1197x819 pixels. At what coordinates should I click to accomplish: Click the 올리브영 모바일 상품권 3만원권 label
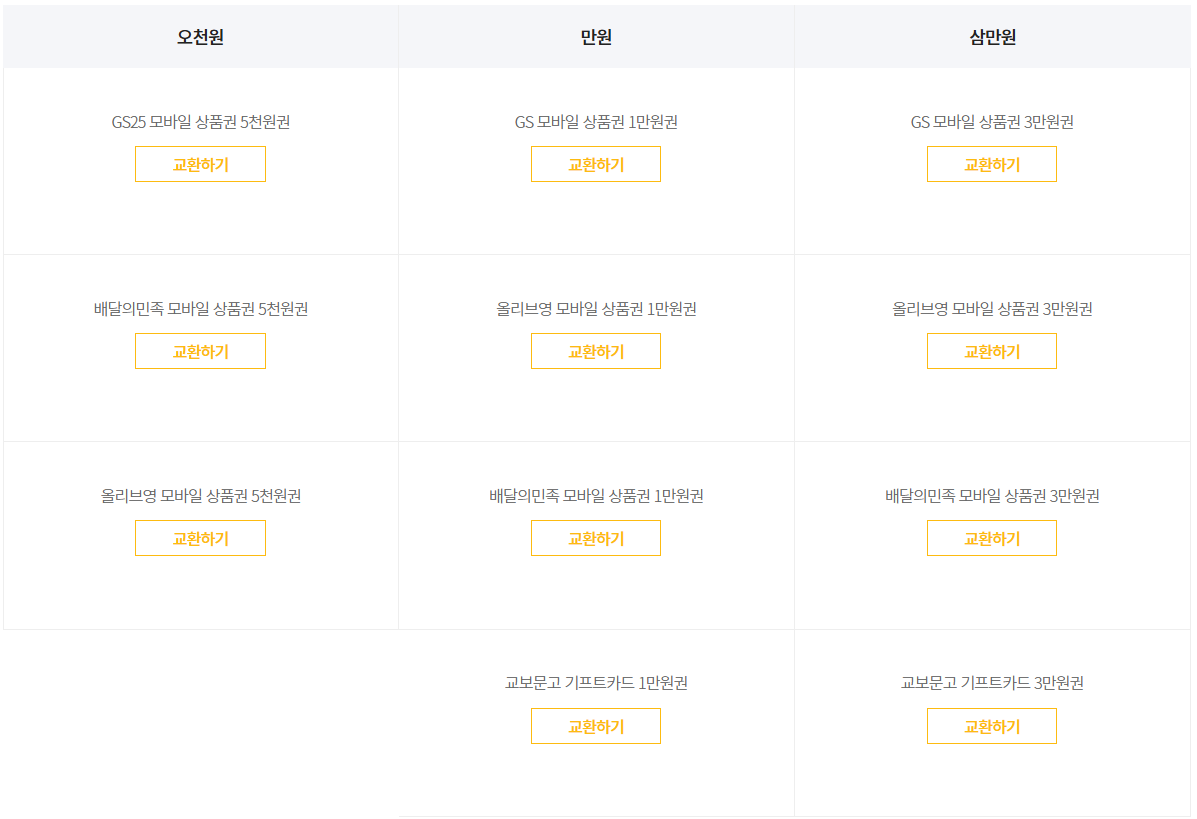tap(992, 308)
